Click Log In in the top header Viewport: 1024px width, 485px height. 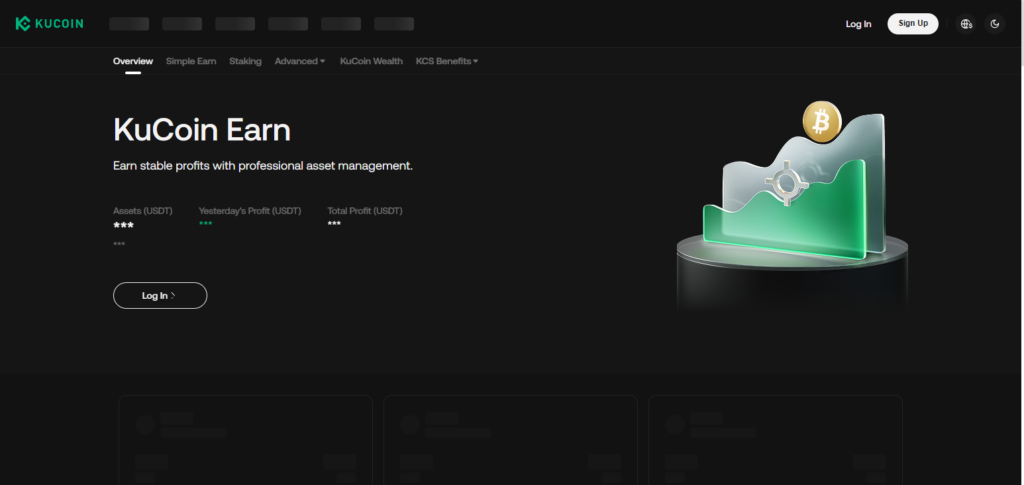[x=858, y=23]
